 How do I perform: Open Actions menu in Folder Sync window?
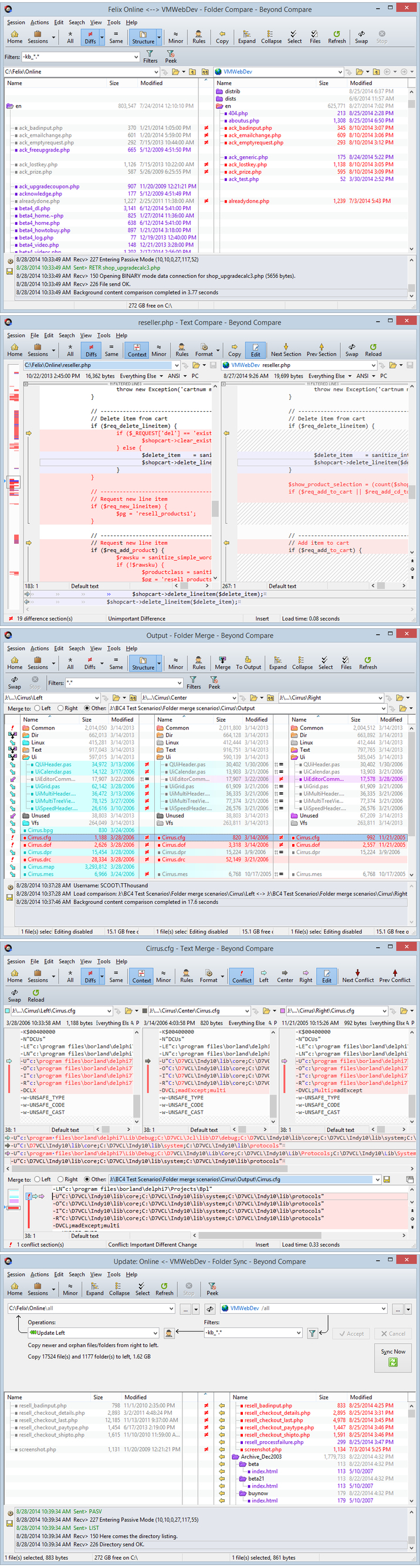pyautogui.click(x=39, y=1274)
